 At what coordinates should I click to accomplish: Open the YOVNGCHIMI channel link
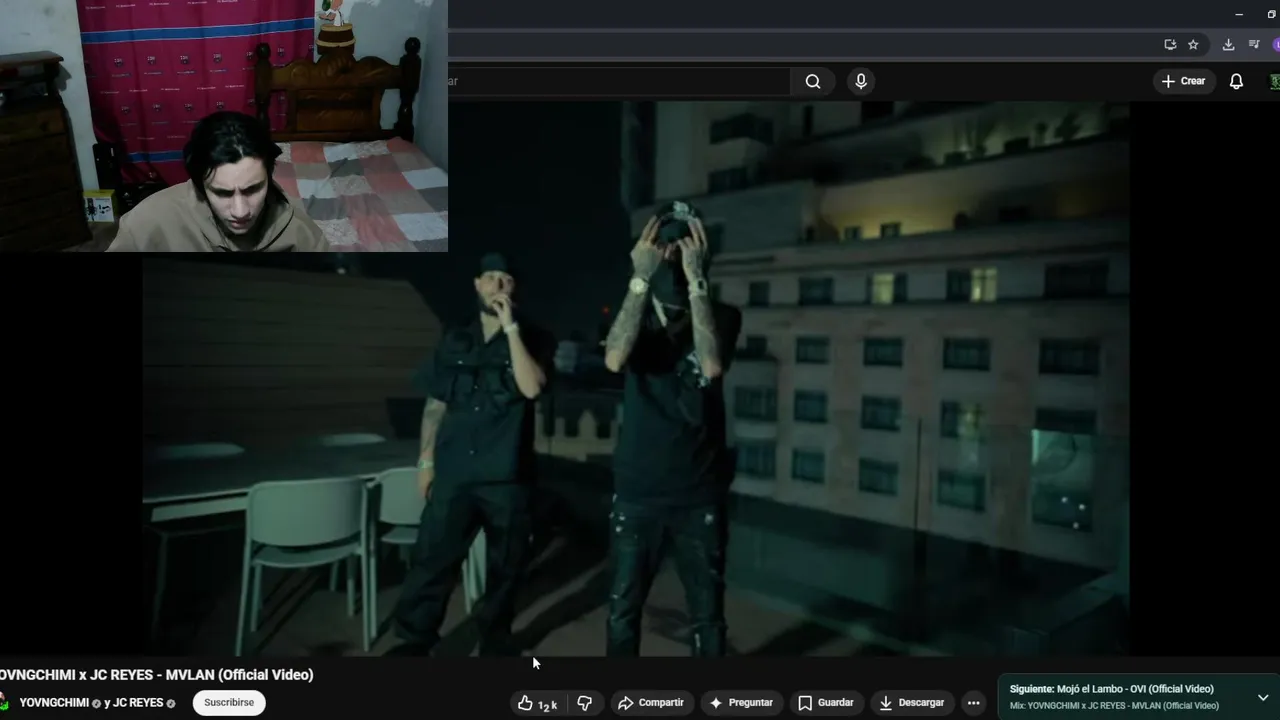(x=54, y=703)
